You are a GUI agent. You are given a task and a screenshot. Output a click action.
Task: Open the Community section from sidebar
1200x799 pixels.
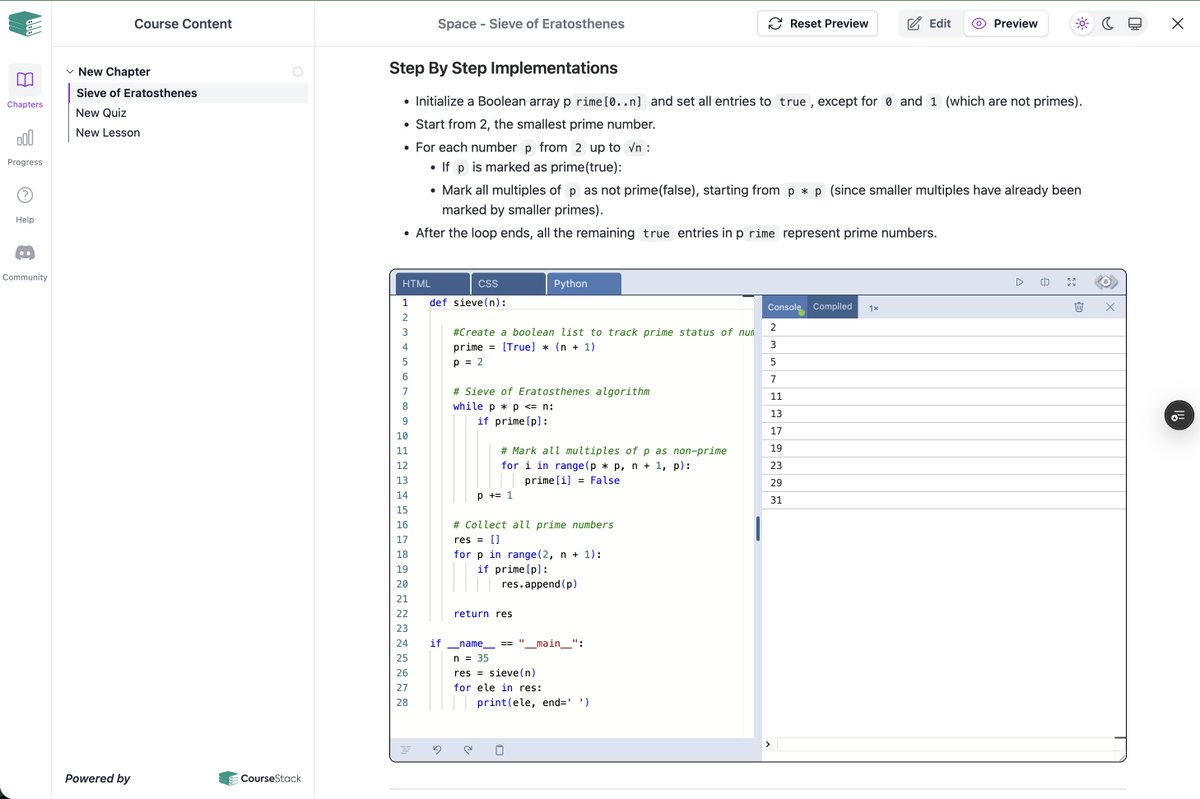click(24, 259)
